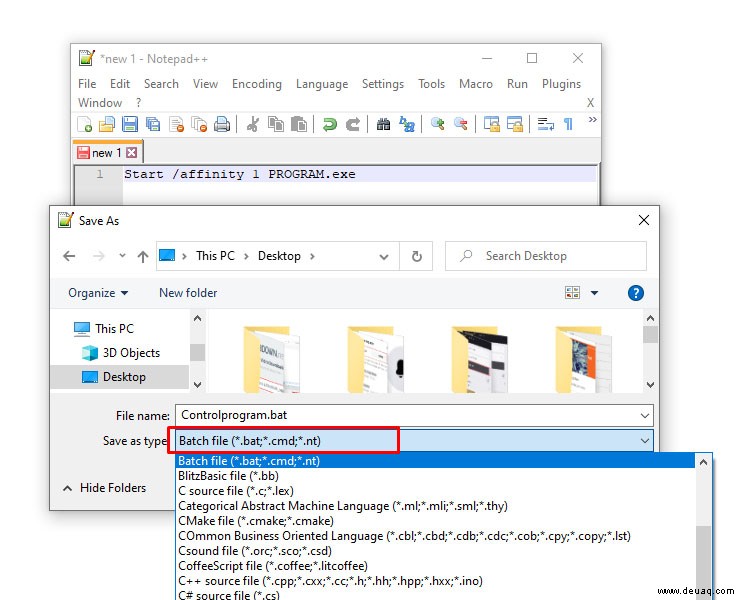The width and height of the screenshot is (751, 600).
Task: Click the Synchronize vertical scrolling icon
Action: pyautogui.click(x=491, y=124)
